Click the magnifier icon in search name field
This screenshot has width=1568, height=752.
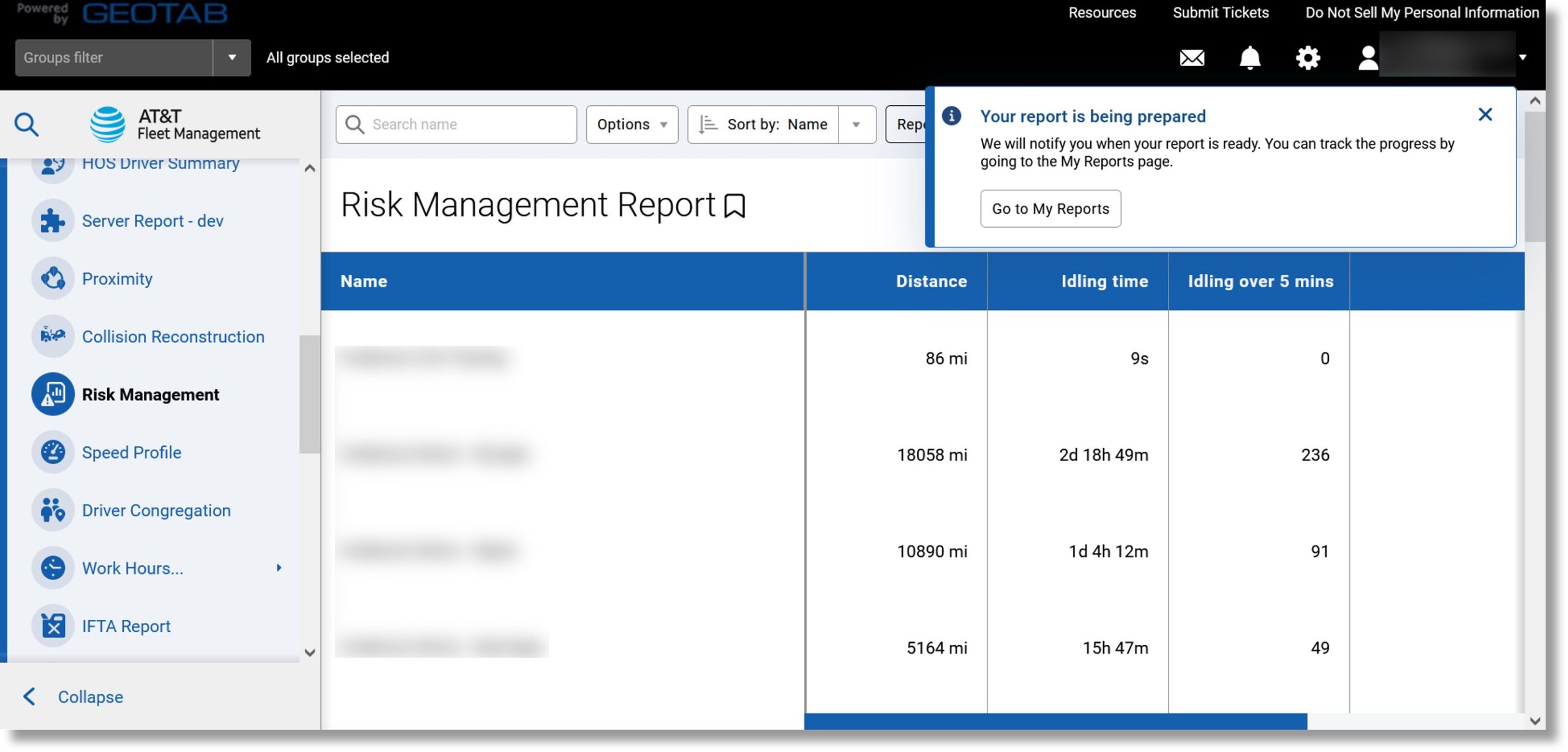click(355, 124)
